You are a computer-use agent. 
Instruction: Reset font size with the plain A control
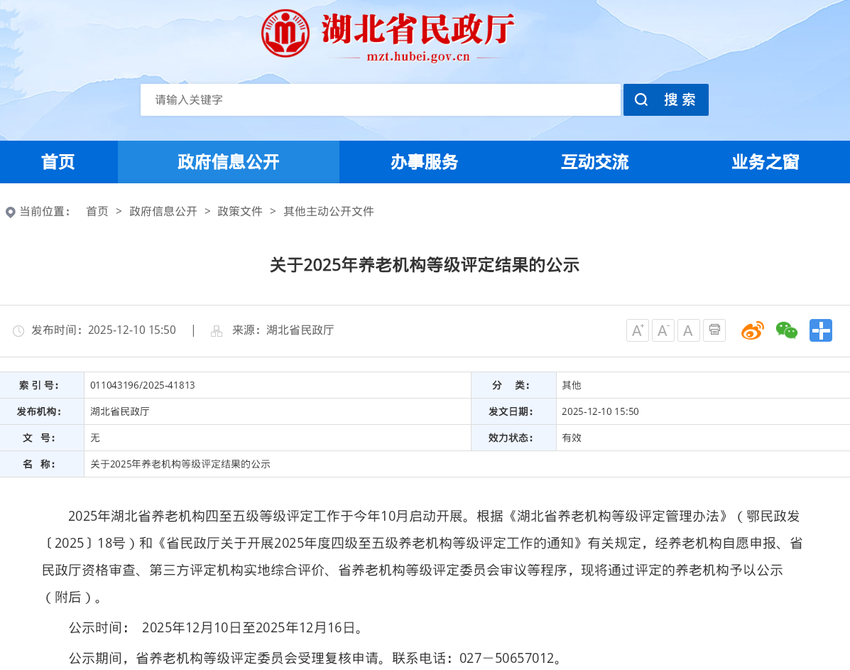[688, 329]
